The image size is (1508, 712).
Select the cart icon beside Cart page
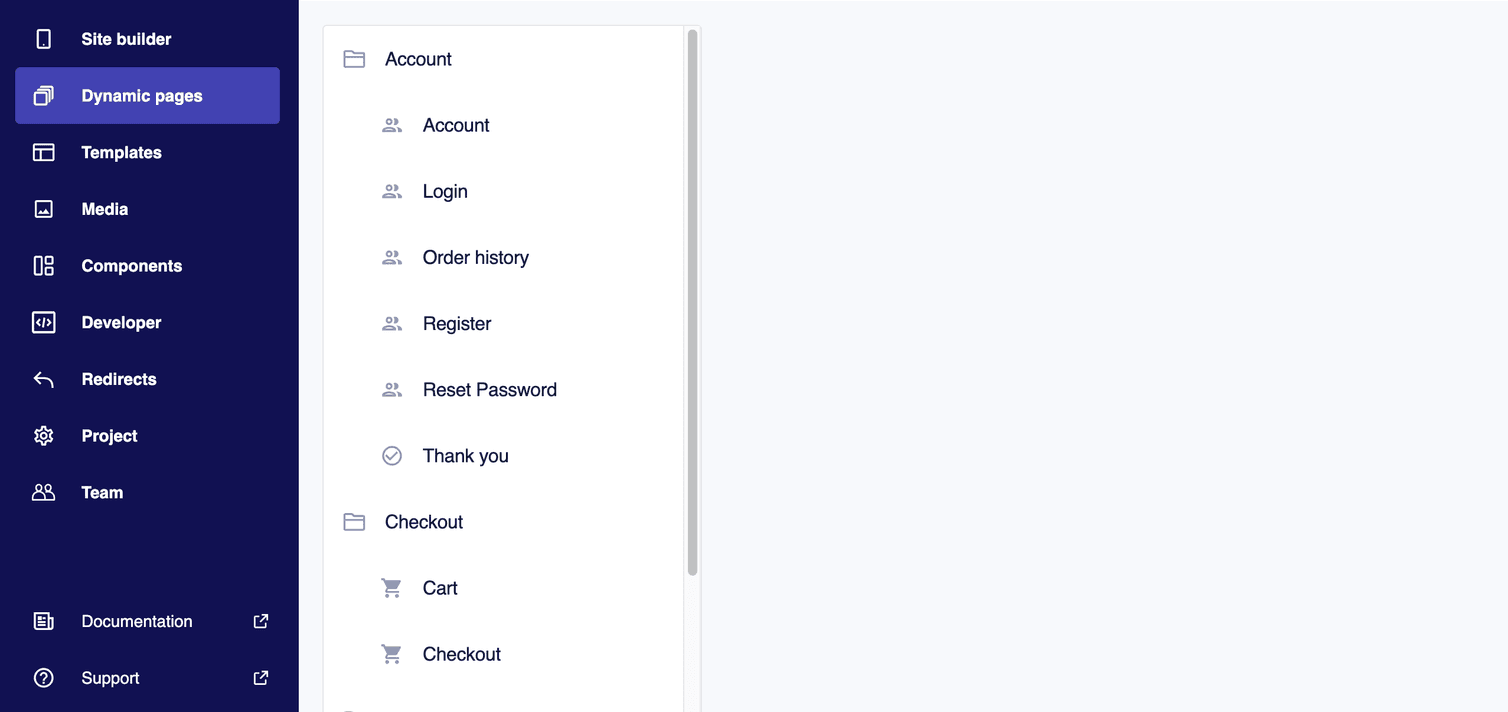(x=391, y=587)
